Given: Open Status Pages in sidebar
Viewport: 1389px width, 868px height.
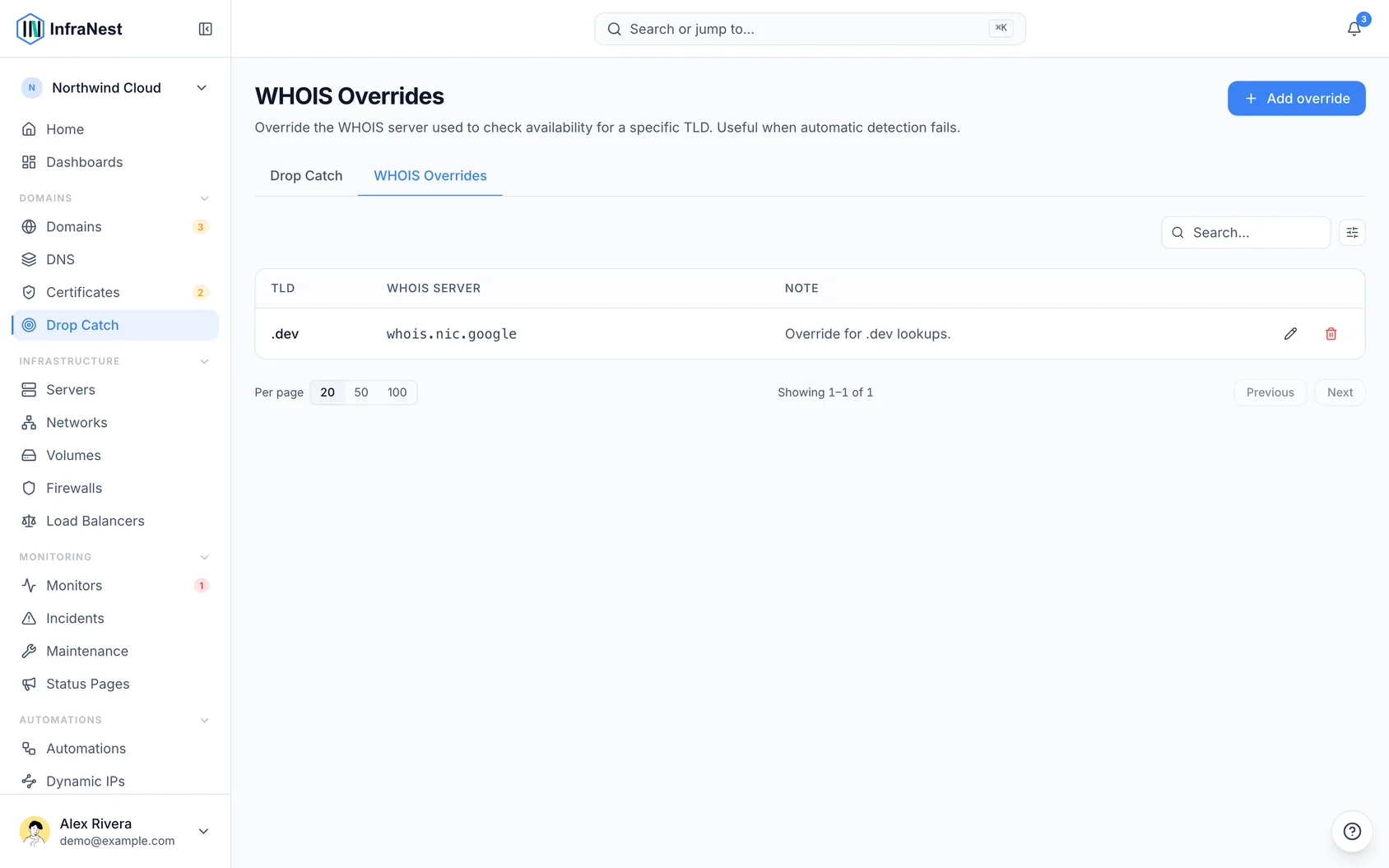Looking at the screenshot, I should coord(115,684).
